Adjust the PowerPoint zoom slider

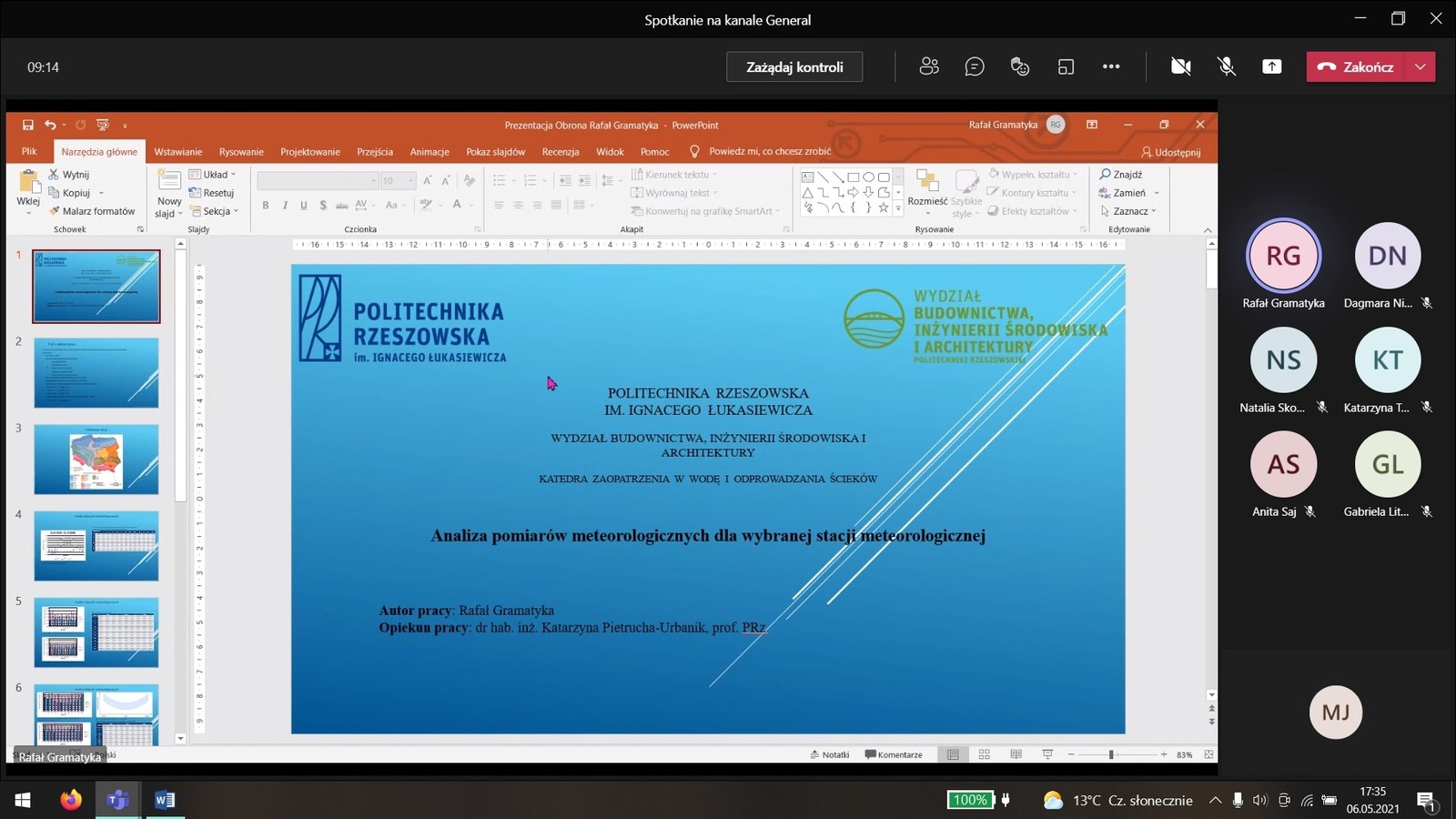point(1111,754)
